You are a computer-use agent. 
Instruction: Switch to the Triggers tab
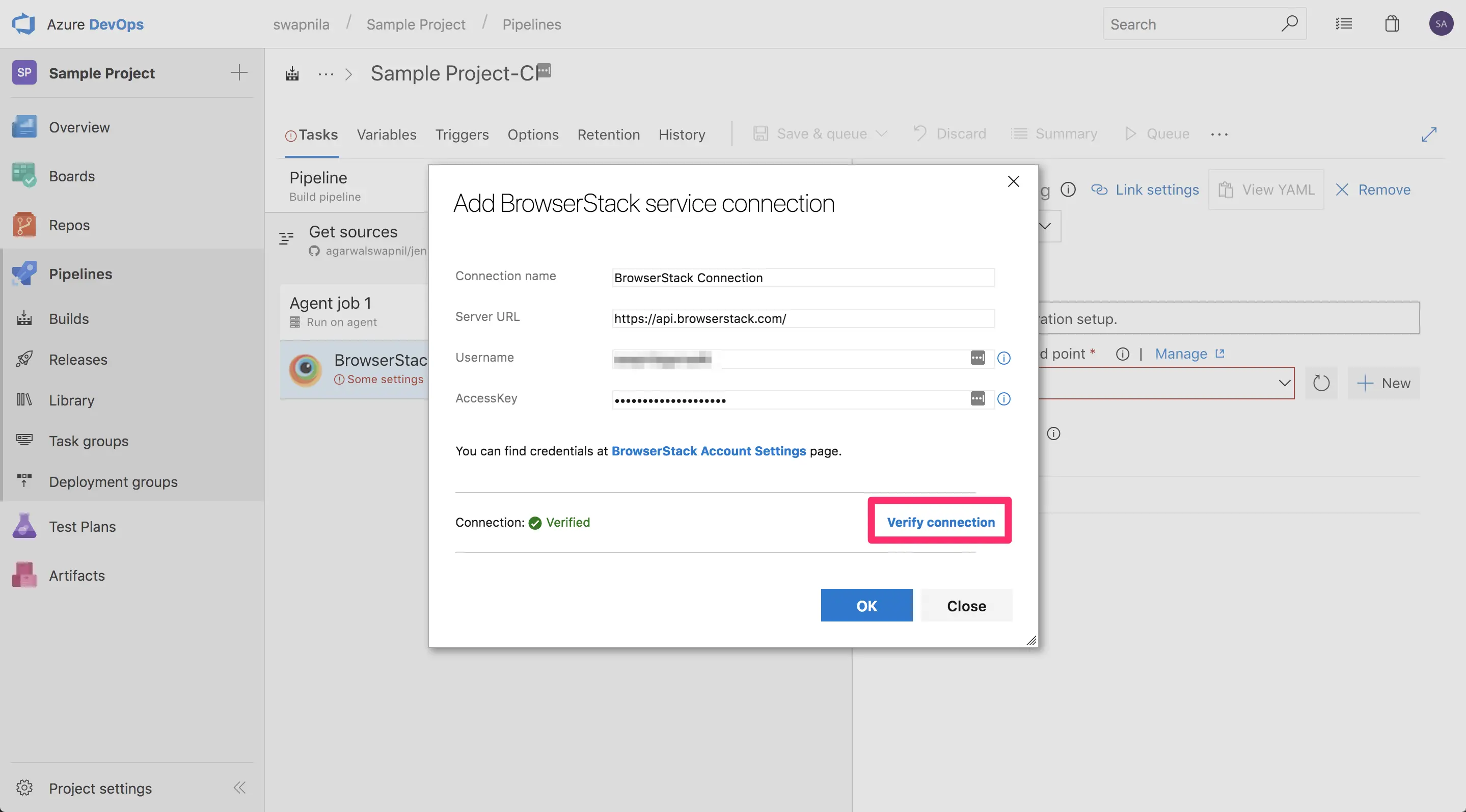point(461,135)
